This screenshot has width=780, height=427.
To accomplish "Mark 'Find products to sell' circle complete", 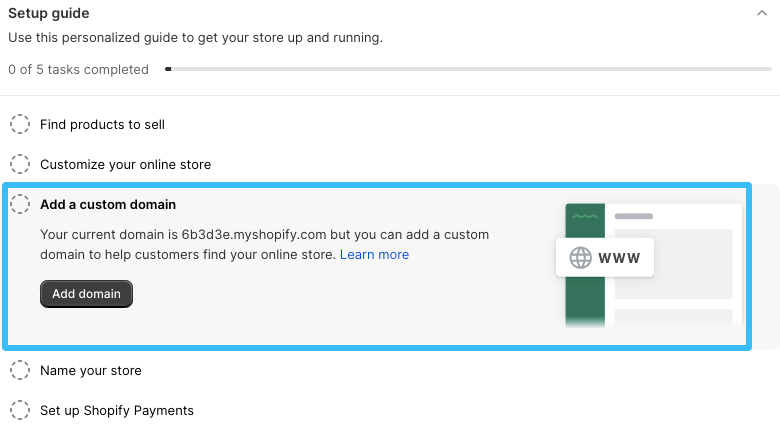I will 20,124.
